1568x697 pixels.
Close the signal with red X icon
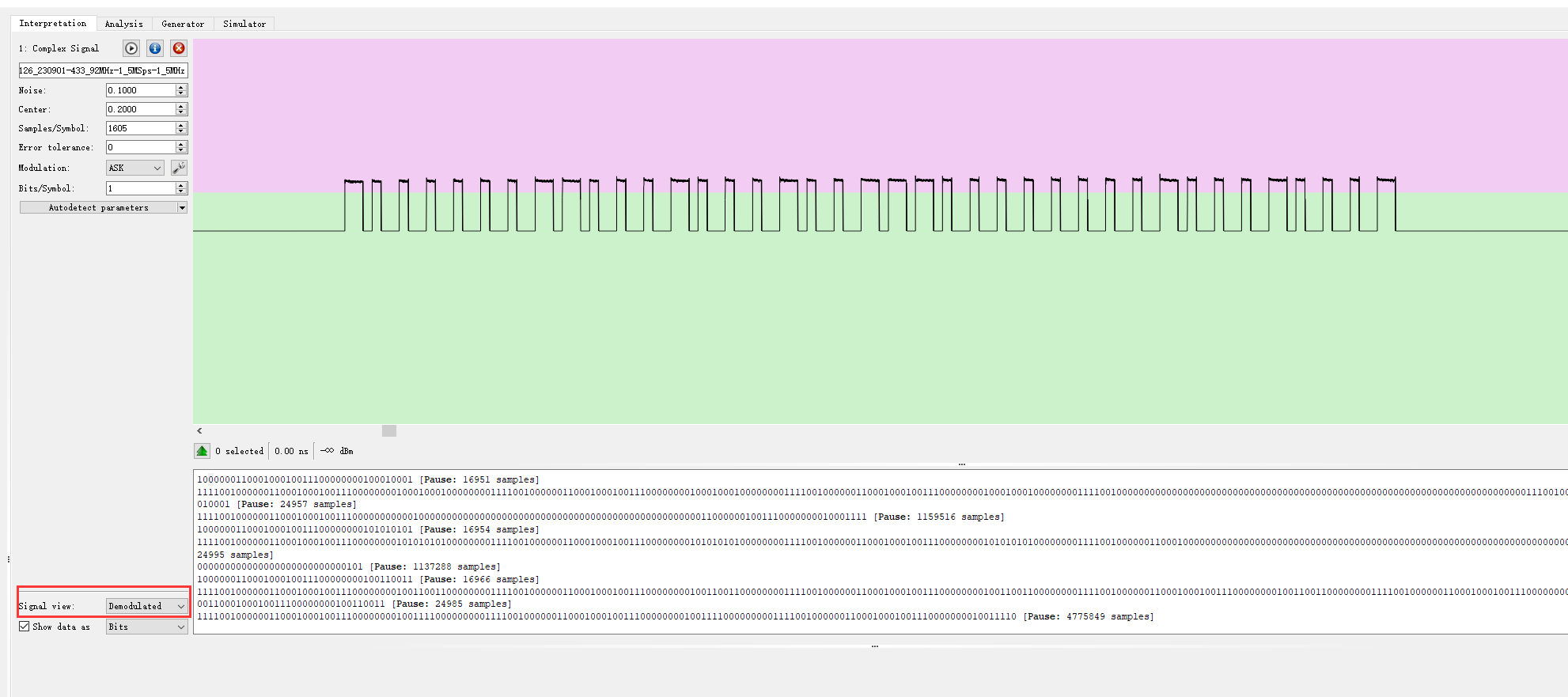pyautogui.click(x=180, y=48)
